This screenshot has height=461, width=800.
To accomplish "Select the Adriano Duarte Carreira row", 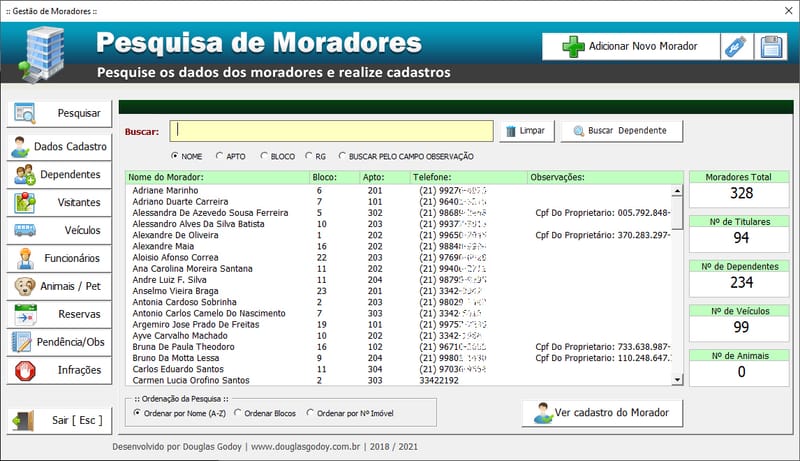I will point(398,202).
